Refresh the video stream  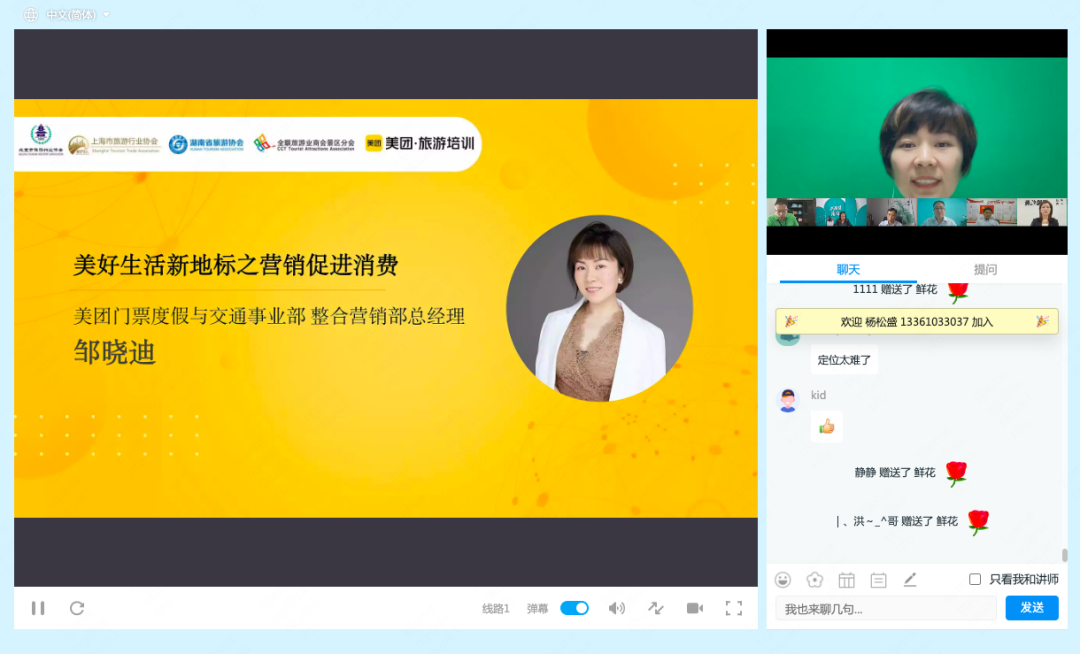[x=76, y=608]
